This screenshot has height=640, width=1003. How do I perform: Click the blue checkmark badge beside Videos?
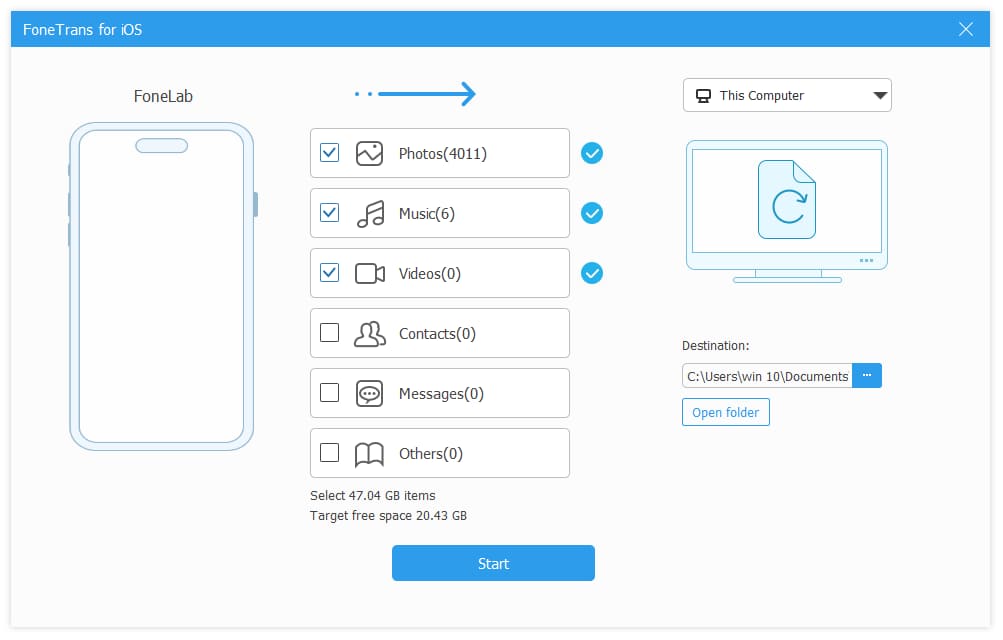pos(592,273)
